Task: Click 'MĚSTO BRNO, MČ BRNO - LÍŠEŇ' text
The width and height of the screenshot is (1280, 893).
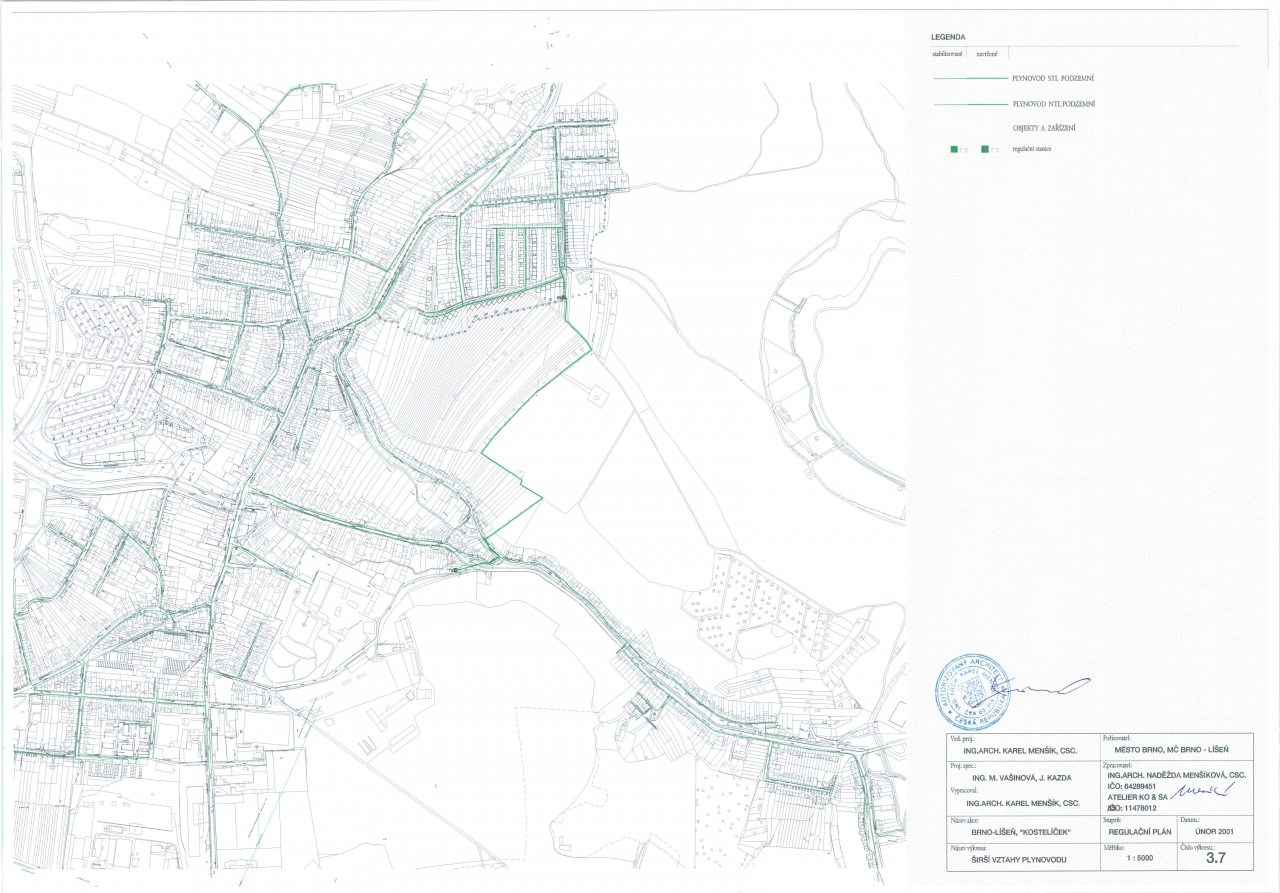Action: pos(1168,749)
